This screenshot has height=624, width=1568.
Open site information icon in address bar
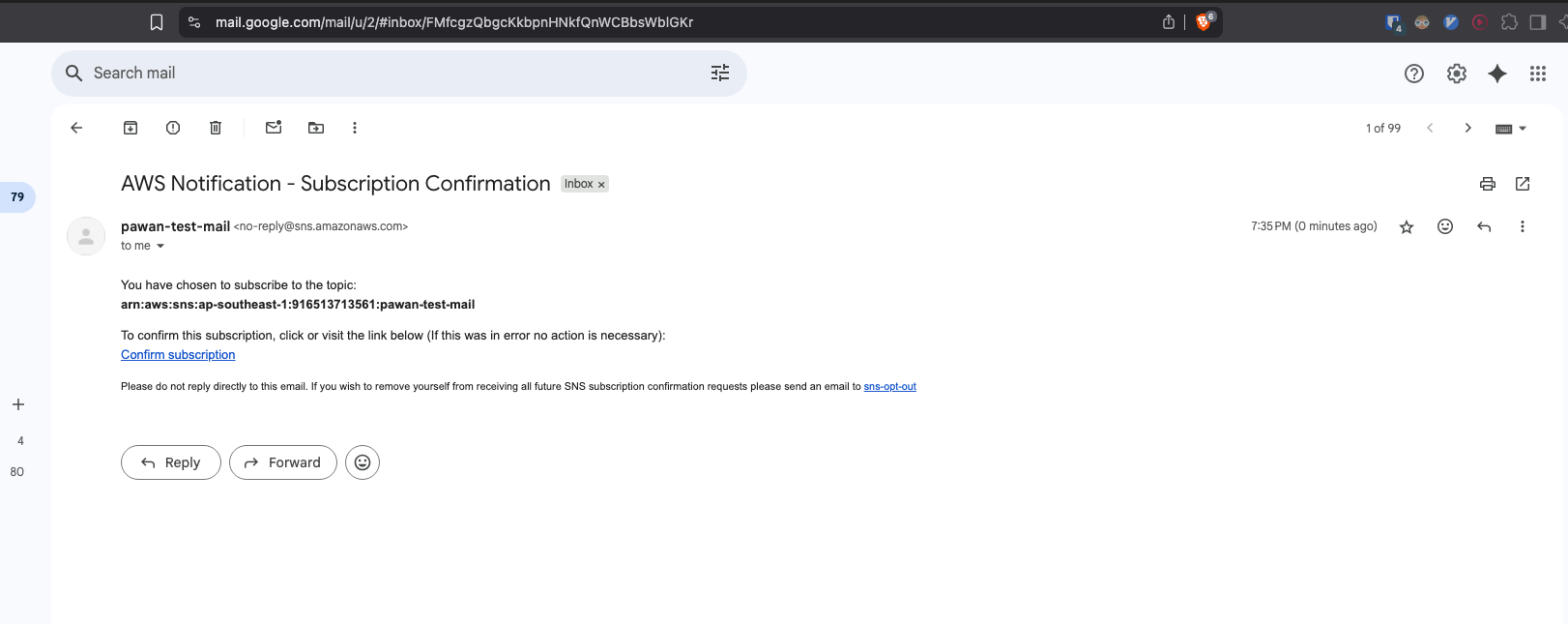[194, 22]
